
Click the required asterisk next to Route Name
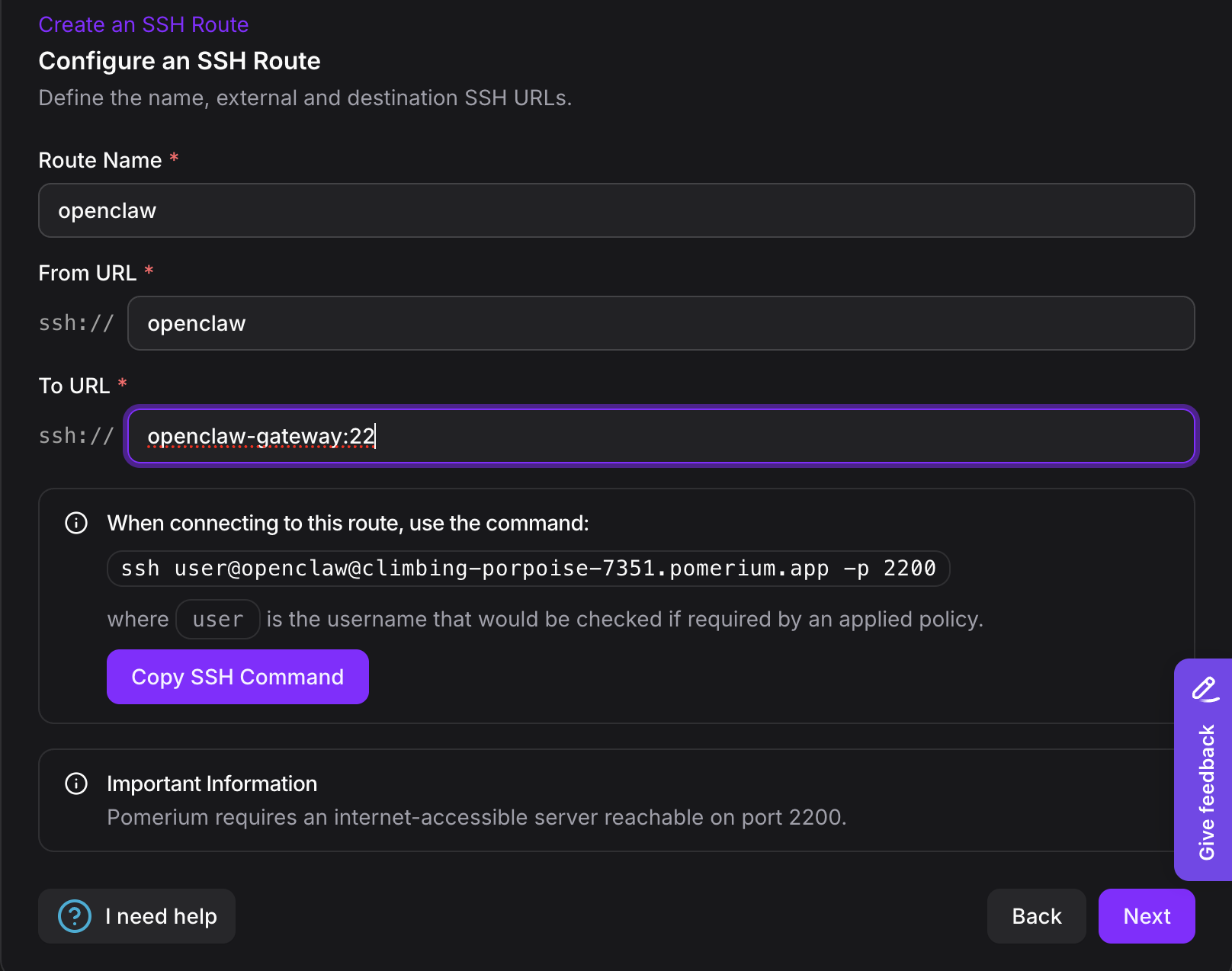174,159
